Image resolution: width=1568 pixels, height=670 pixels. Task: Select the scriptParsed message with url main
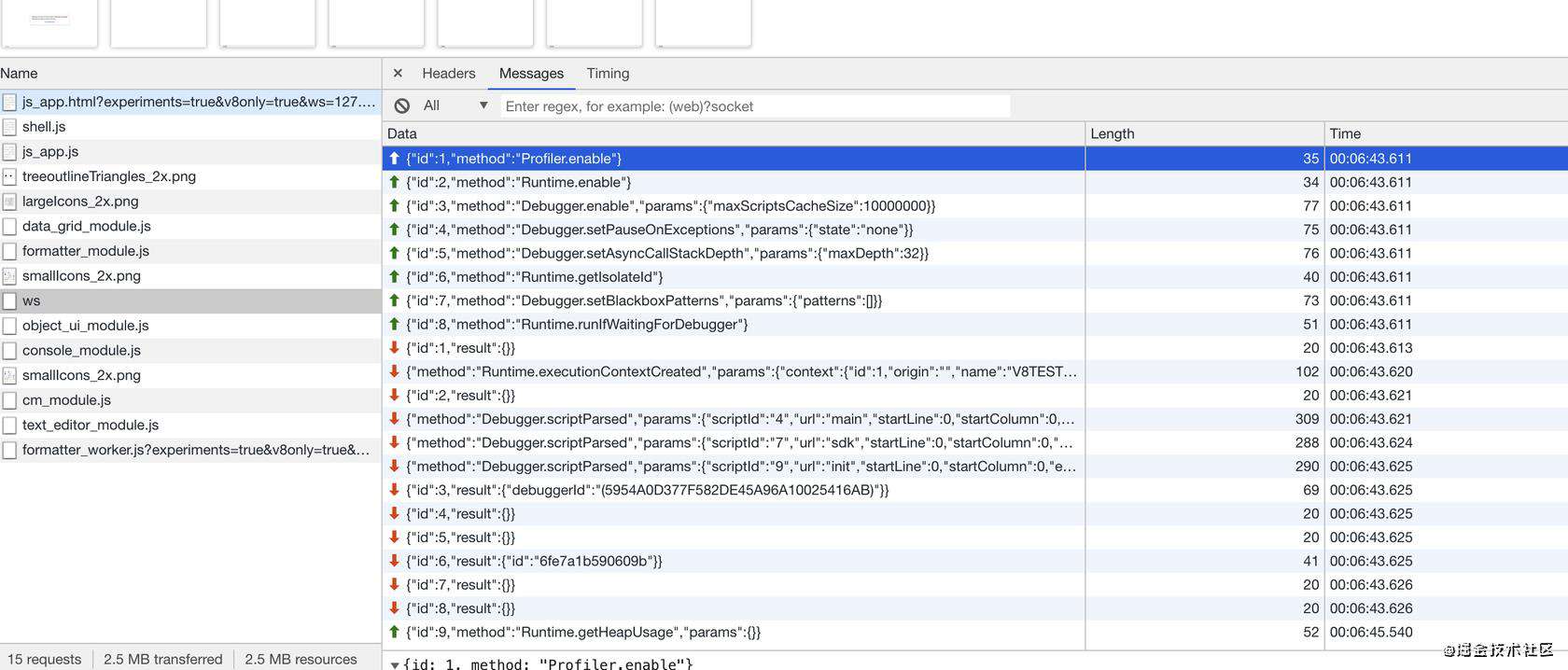coord(975,419)
